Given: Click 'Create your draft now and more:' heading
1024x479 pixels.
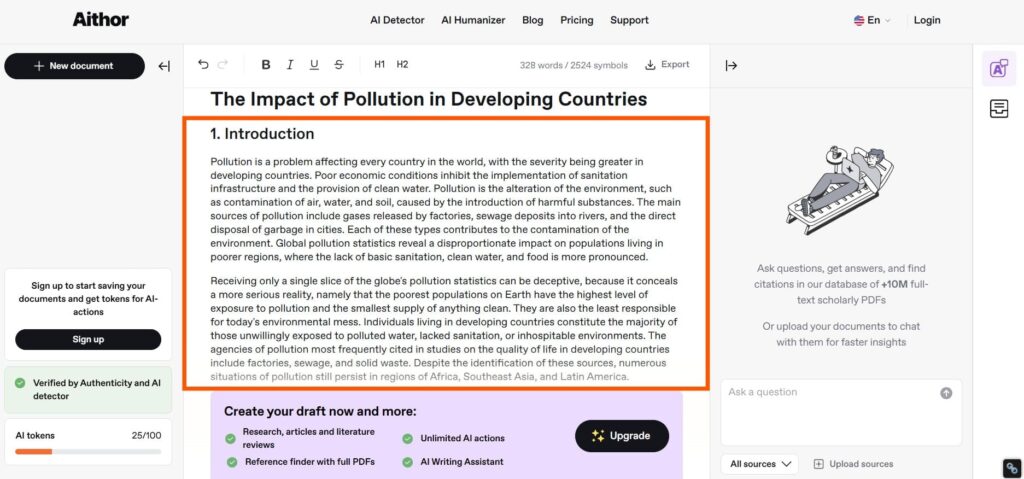Looking at the screenshot, I should (320, 411).
